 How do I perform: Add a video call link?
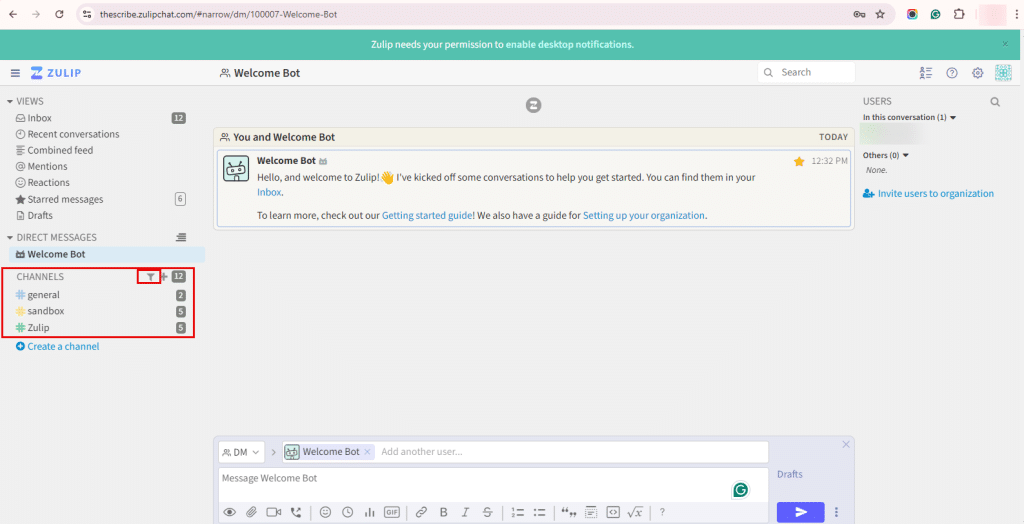click(273, 512)
